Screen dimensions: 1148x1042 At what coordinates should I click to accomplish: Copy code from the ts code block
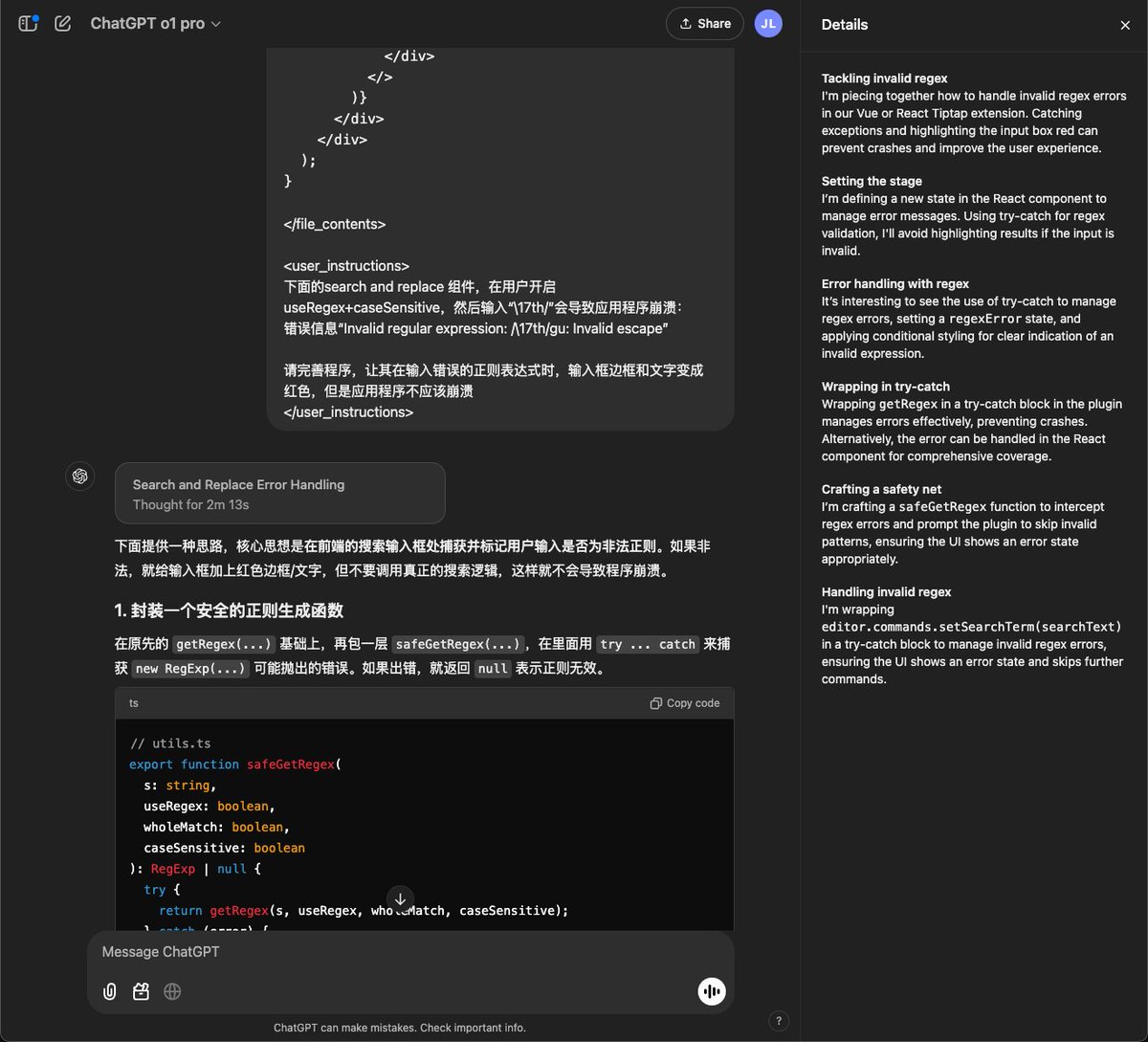tap(685, 703)
